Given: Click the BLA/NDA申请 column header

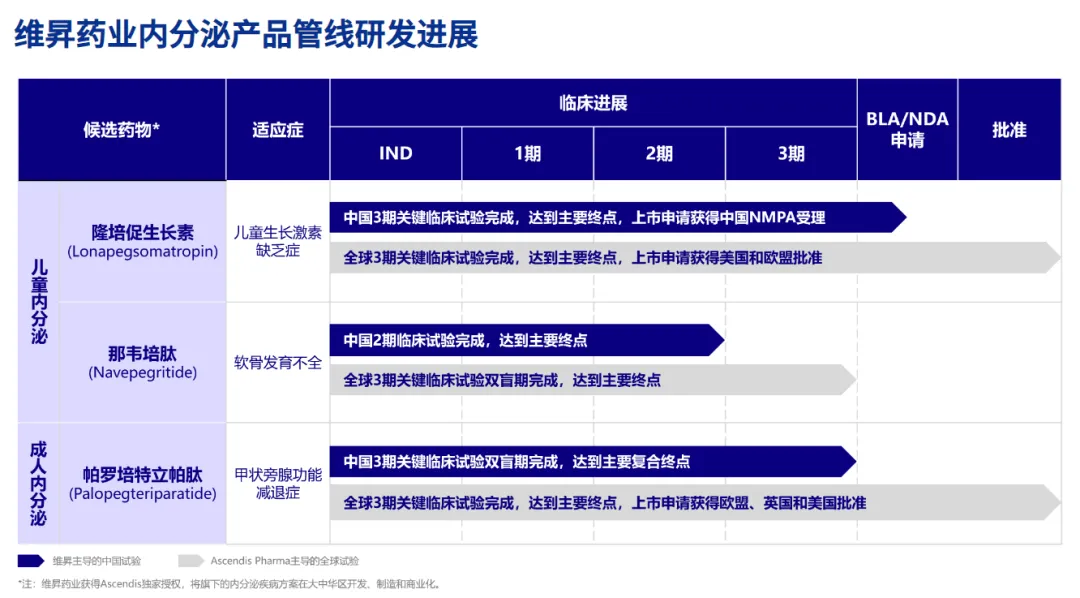Looking at the screenshot, I should coord(906,130).
